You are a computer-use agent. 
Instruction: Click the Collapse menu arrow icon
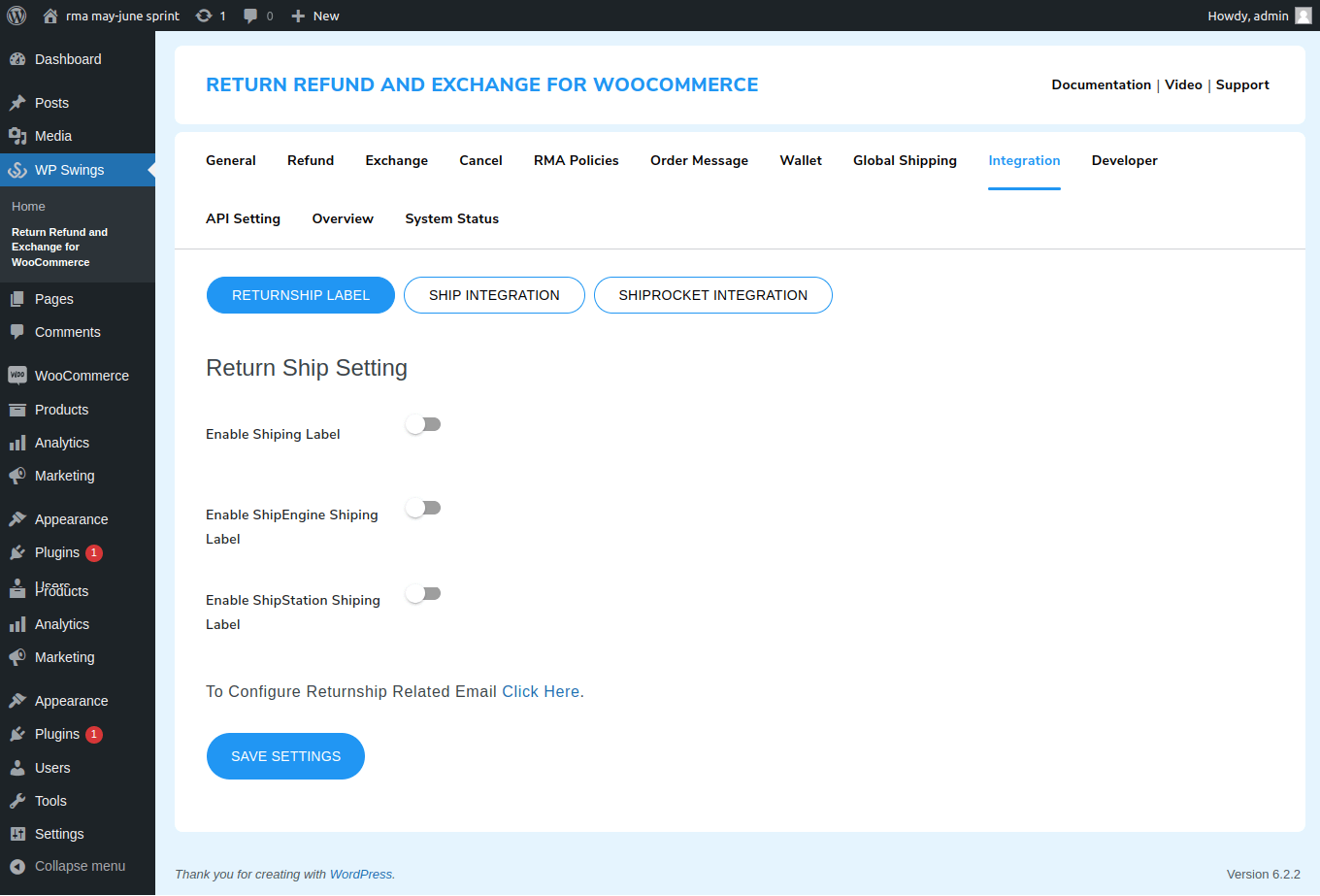point(17,867)
